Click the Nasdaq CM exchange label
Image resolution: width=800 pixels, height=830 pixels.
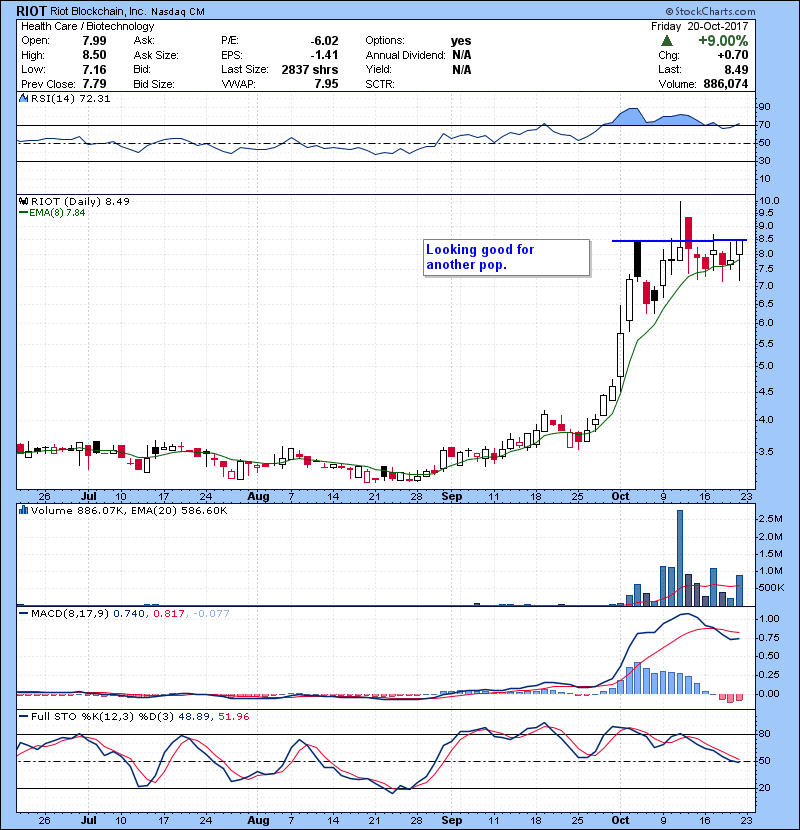(178, 12)
